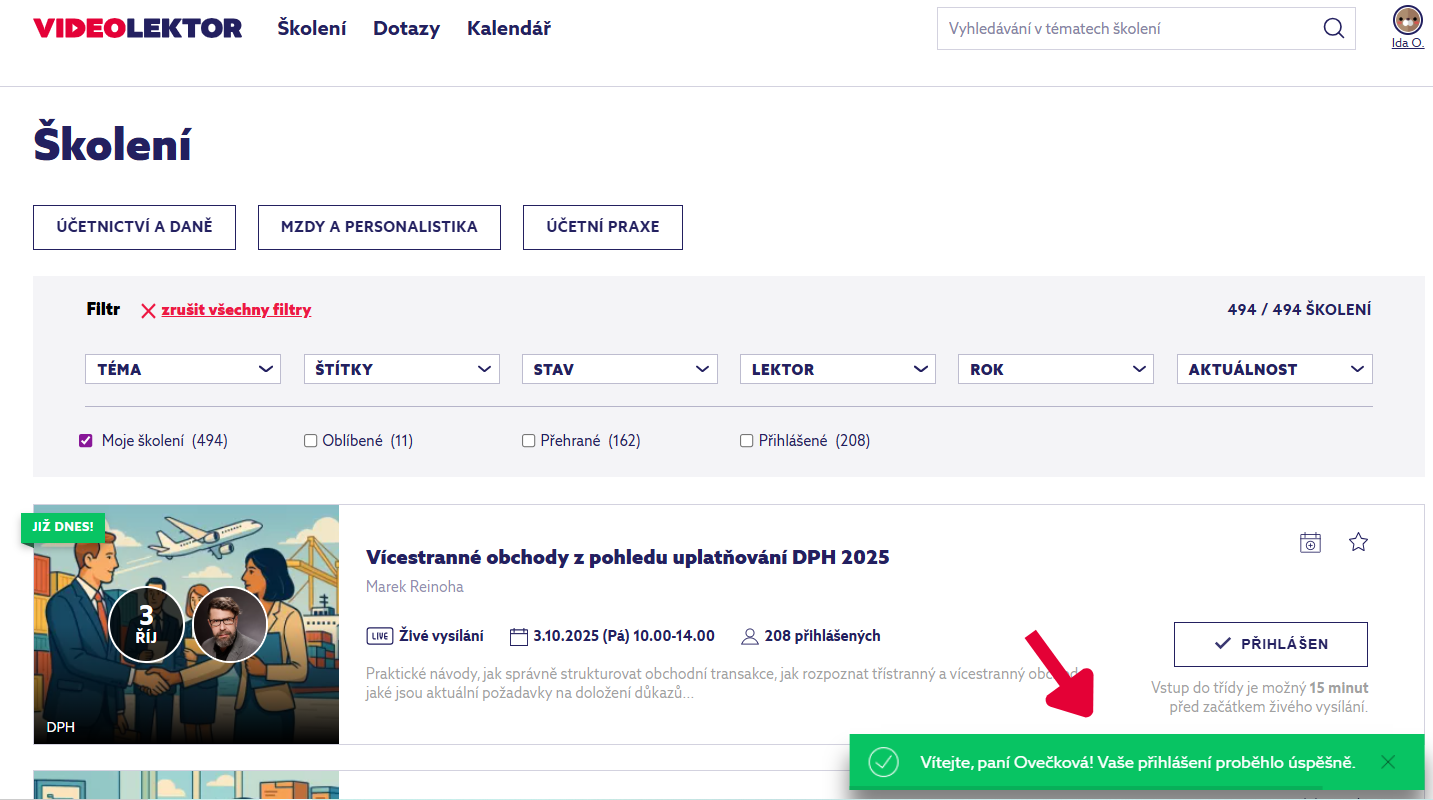Tick the Přehrané checkbox
The image size is (1433, 800).
[529, 441]
